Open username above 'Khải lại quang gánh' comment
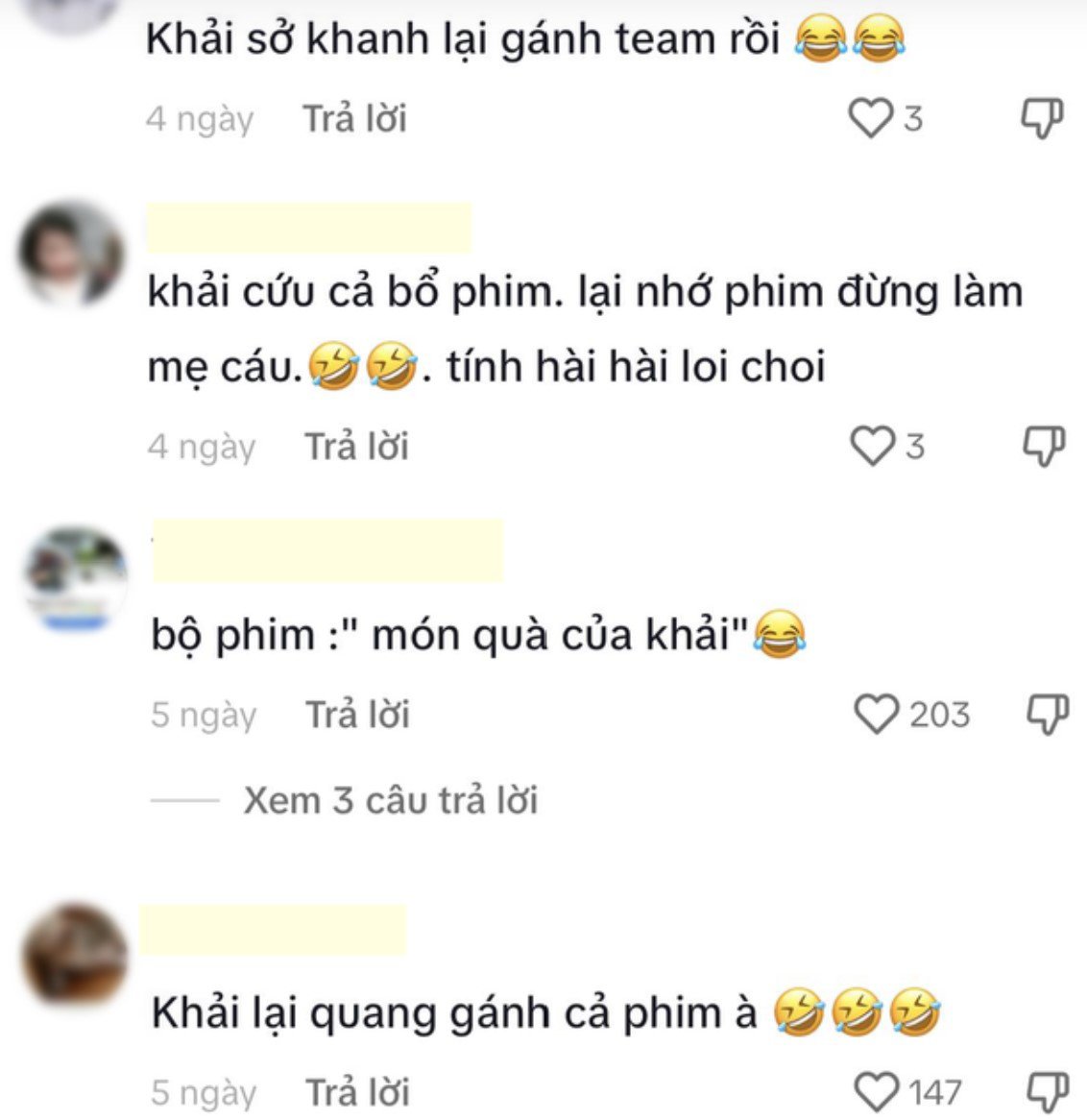1087x1120 pixels. point(273,929)
